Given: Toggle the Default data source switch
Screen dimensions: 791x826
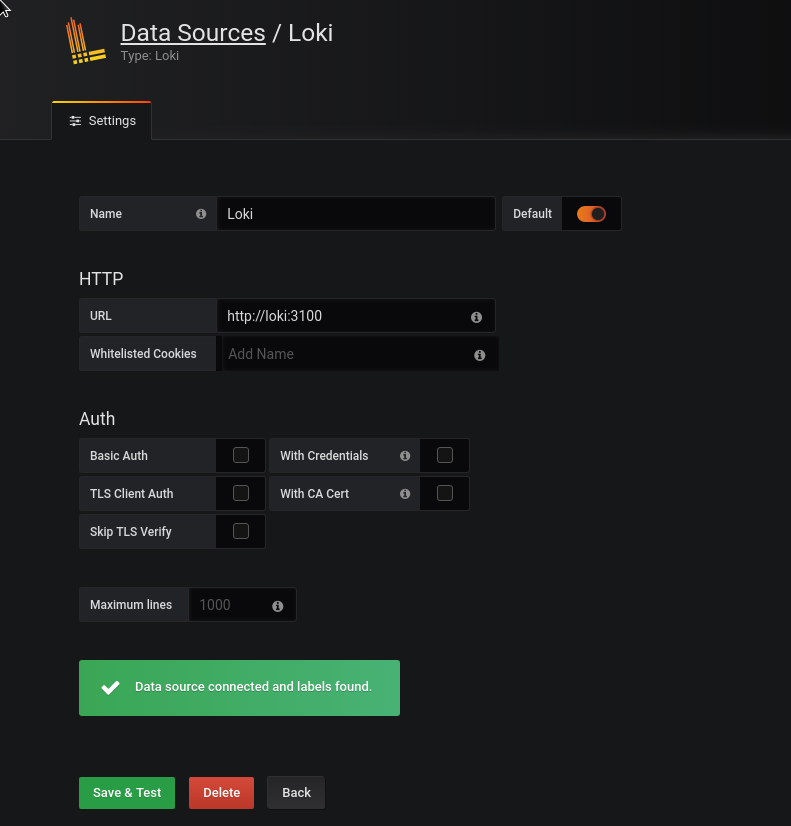Looking at the screenshot, I should point(591,214).
